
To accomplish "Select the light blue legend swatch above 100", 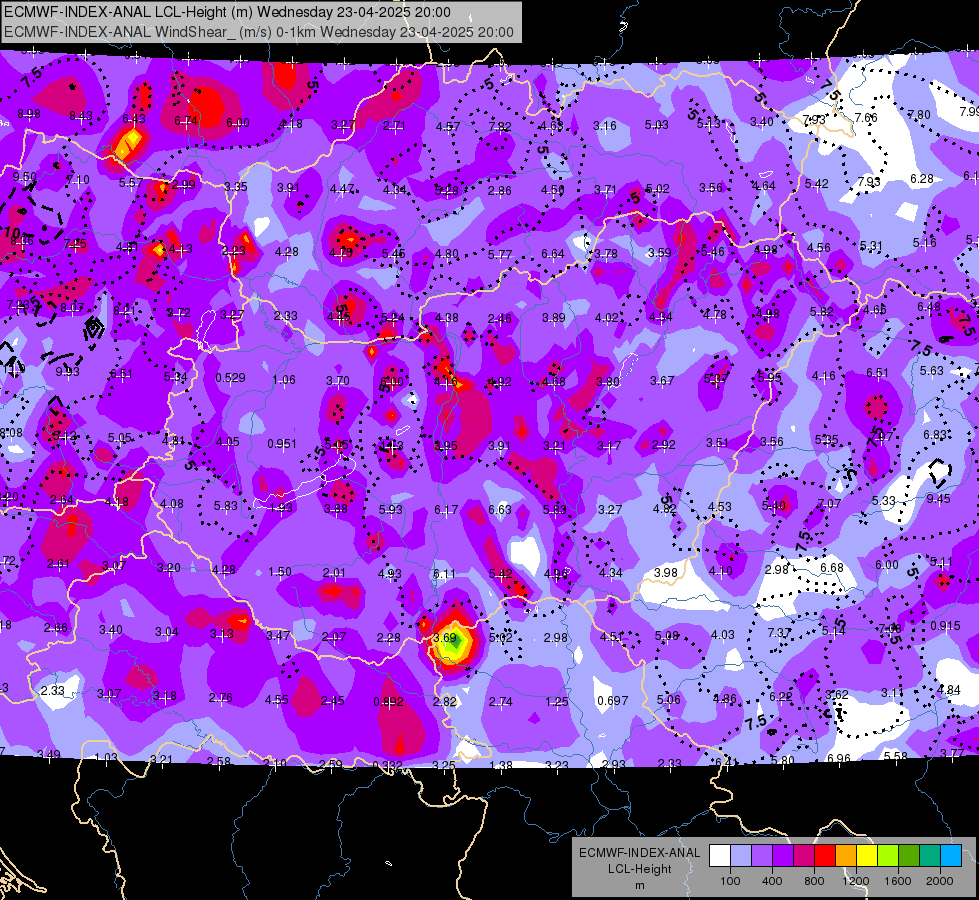I will pyautogui.click(x=740, y=856).
